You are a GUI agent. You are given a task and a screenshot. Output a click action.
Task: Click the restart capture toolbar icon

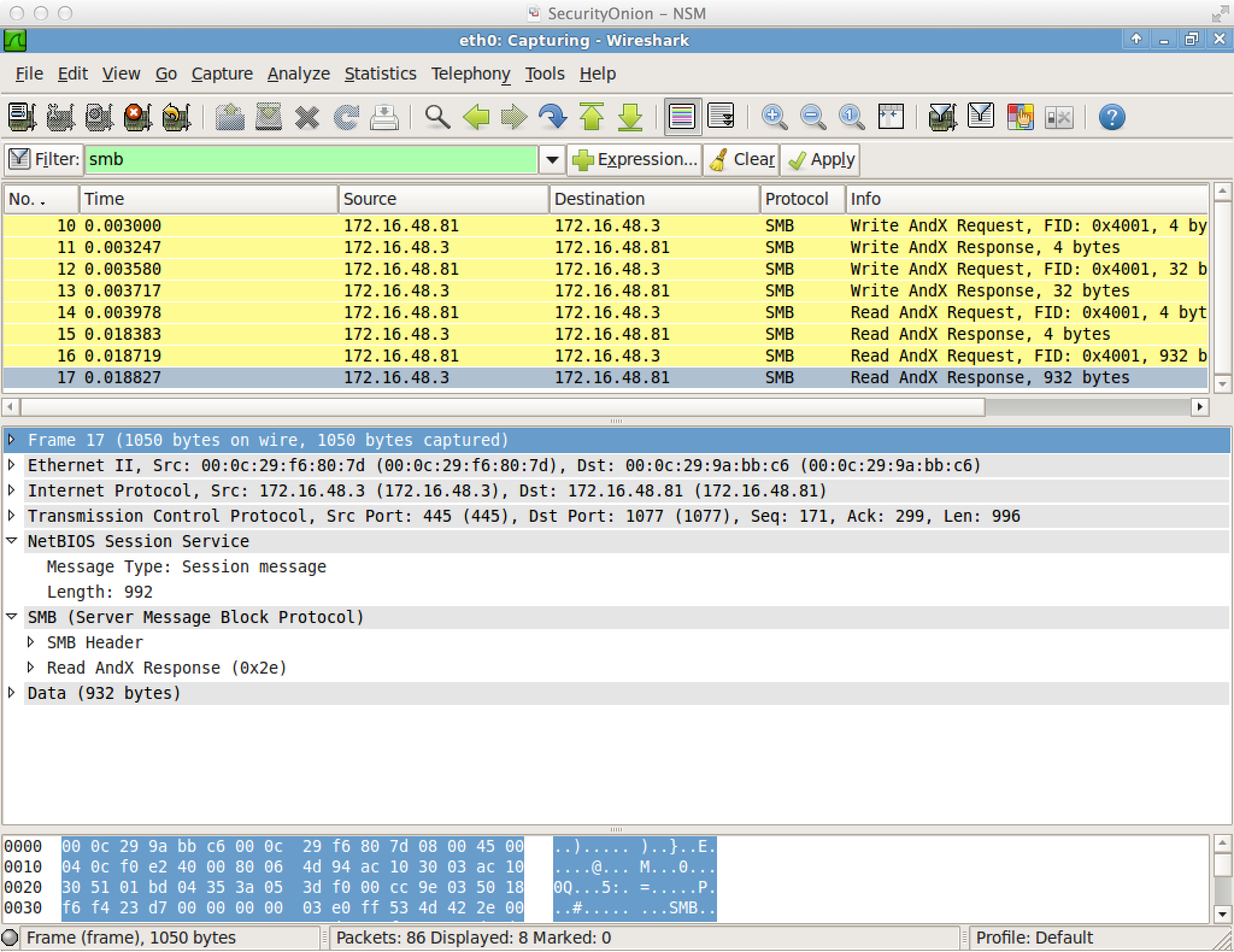click(x=176, y=117)
